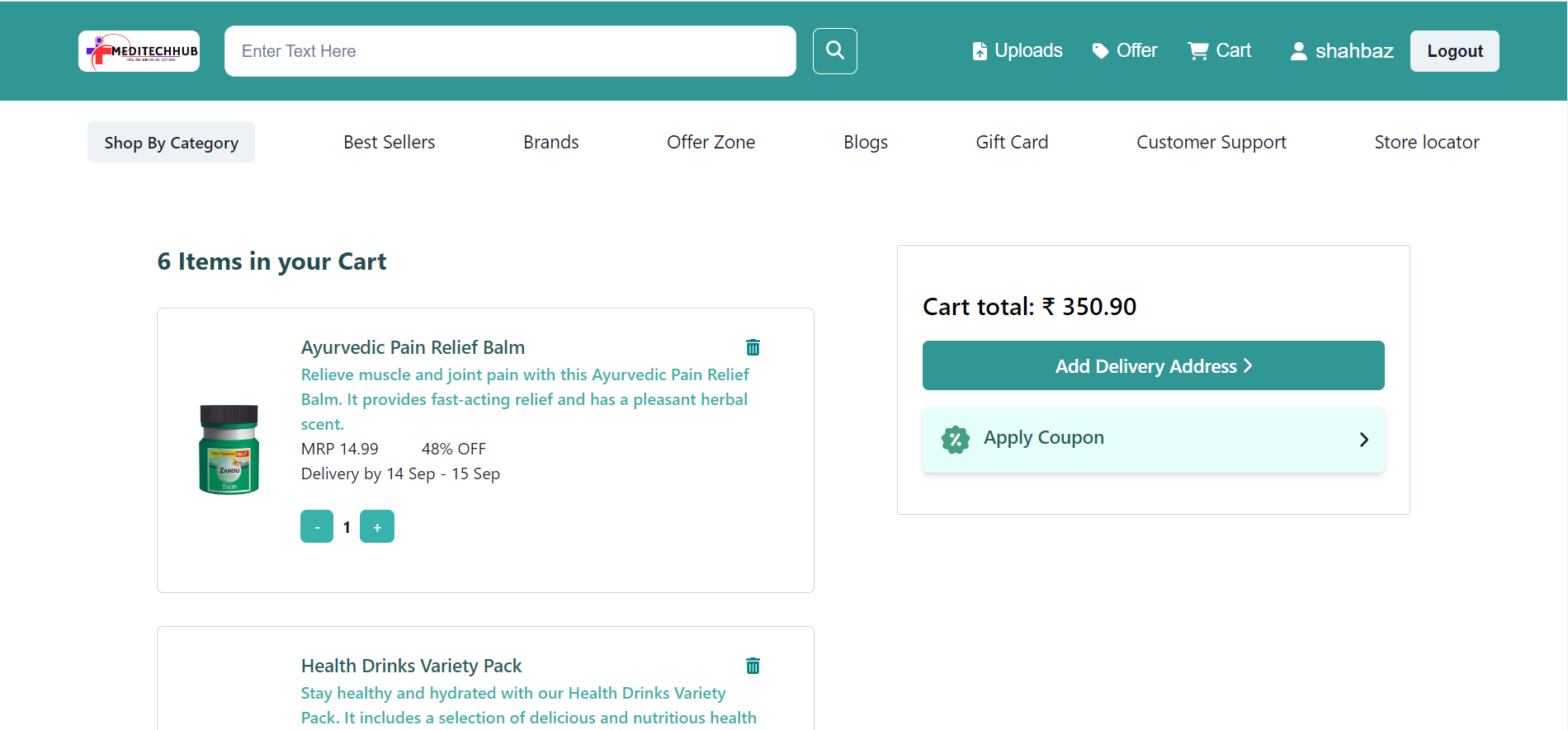Click the MeditechHub logo
1568x730 pixels.
[x=139, y=51]
